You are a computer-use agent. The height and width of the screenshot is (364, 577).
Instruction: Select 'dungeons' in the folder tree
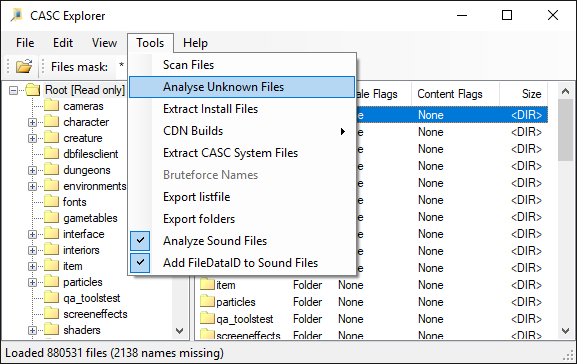click(87, 170)
